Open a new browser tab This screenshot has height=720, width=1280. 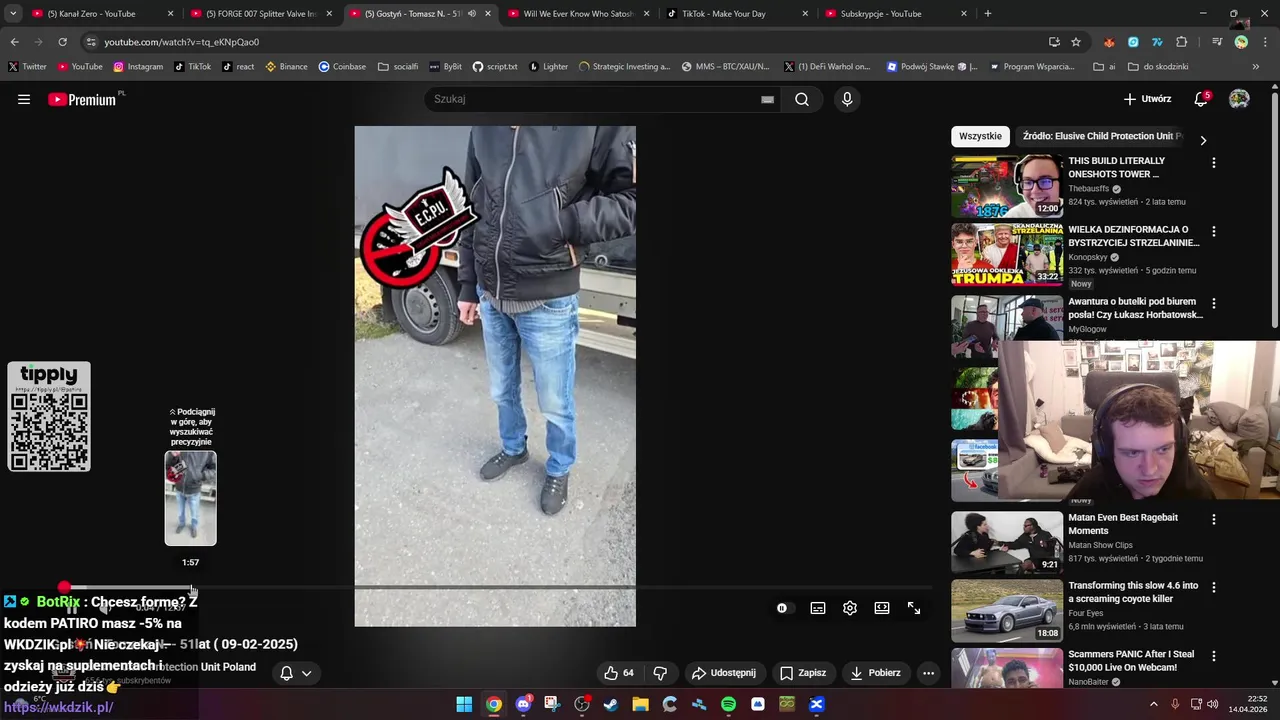(x=988, y=14)
